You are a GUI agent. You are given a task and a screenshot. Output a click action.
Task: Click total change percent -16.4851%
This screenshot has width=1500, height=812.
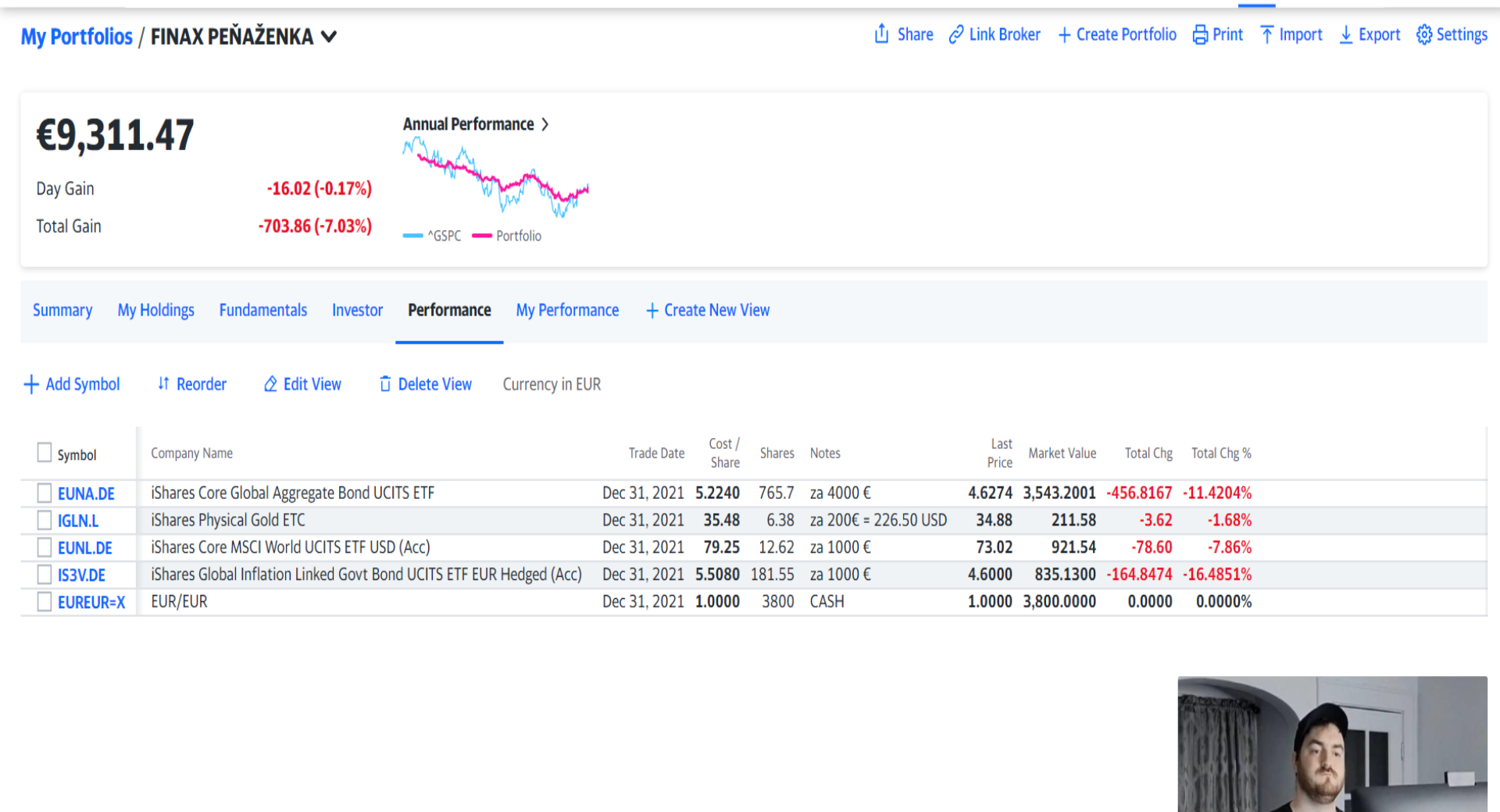(1217, 575)
